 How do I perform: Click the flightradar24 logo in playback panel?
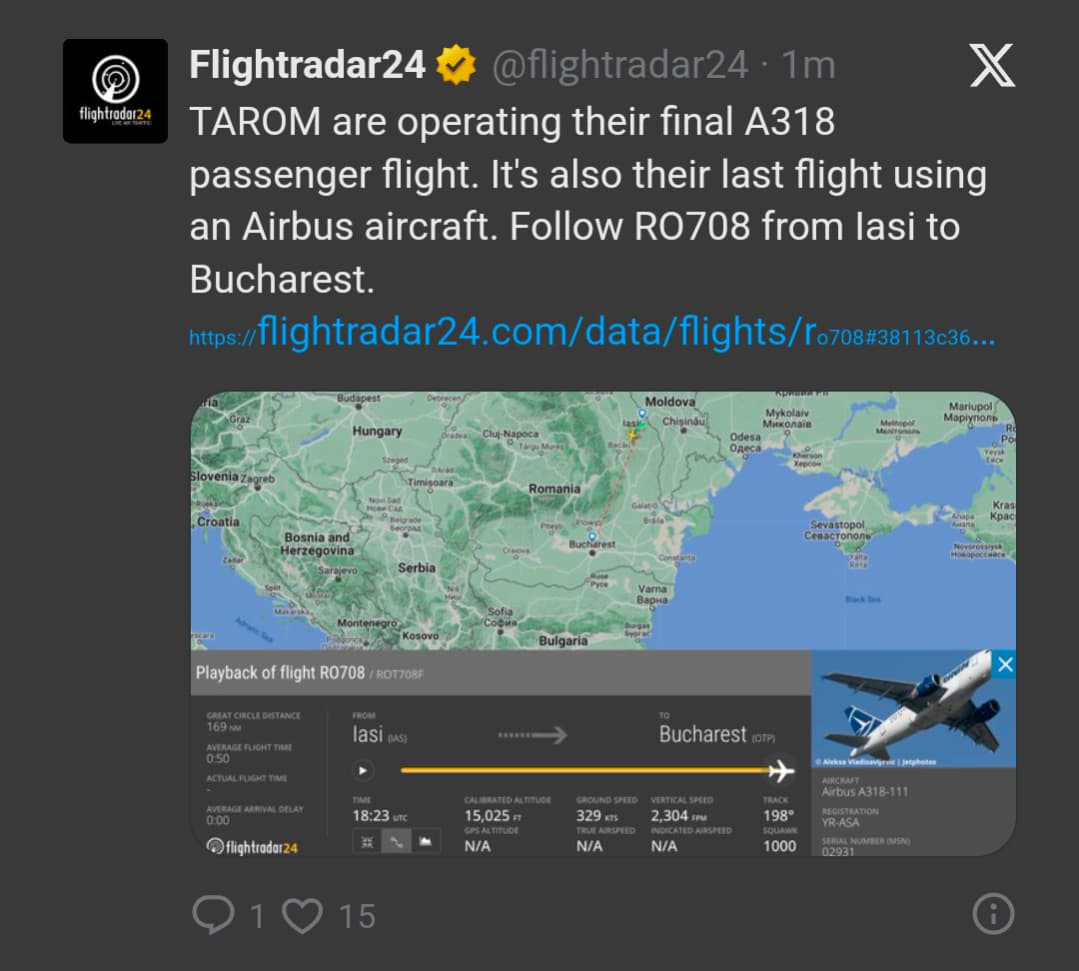coord(252,847)
